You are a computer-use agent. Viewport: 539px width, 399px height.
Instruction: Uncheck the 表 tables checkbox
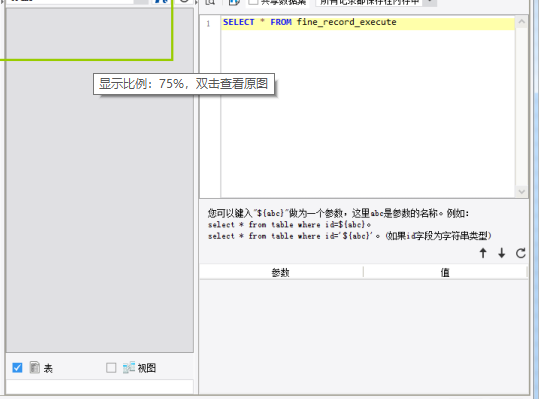pos(17,368)
